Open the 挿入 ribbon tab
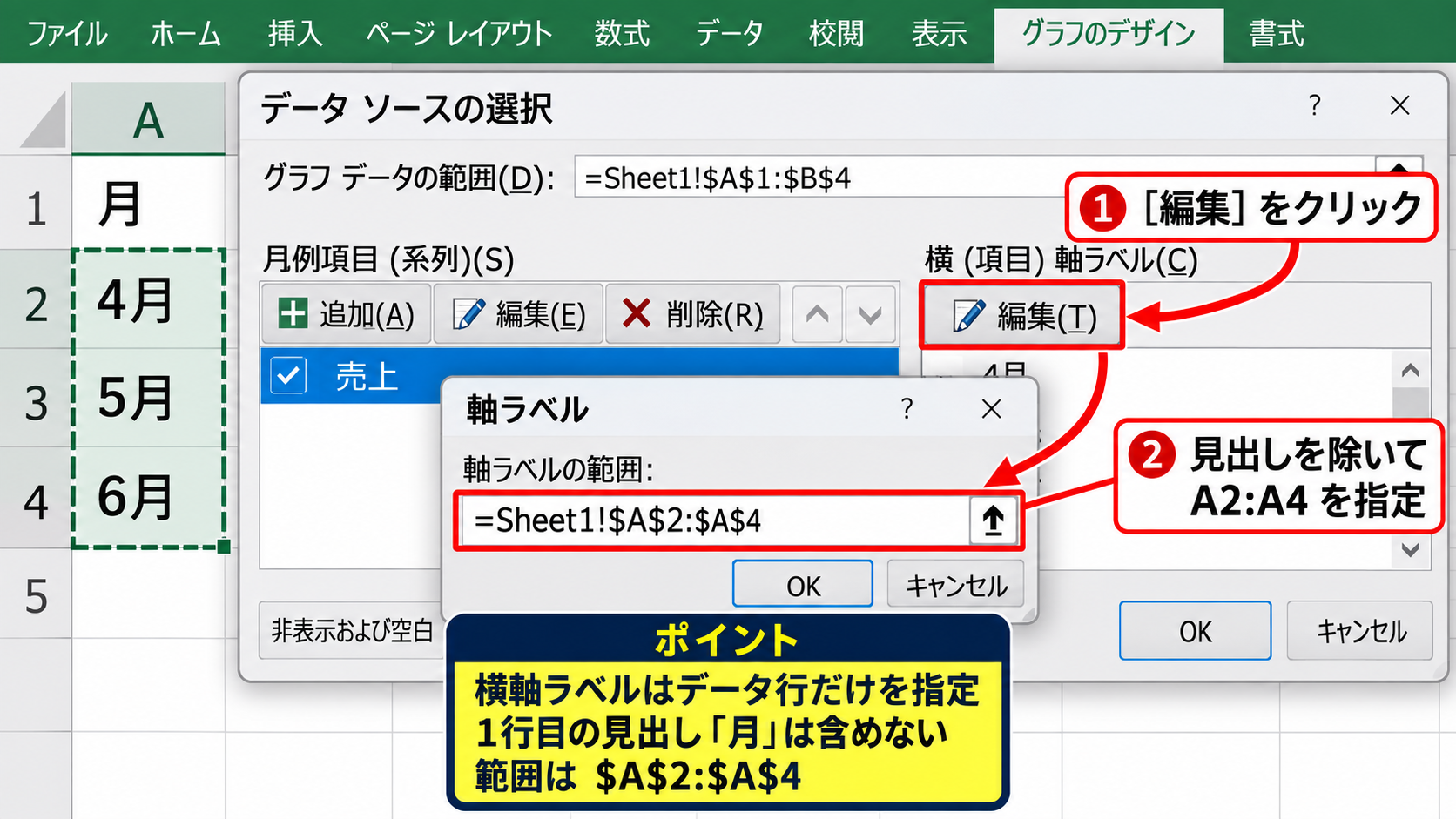The width and height of the screenshot is (1456, 819). (x=295, y=34)
